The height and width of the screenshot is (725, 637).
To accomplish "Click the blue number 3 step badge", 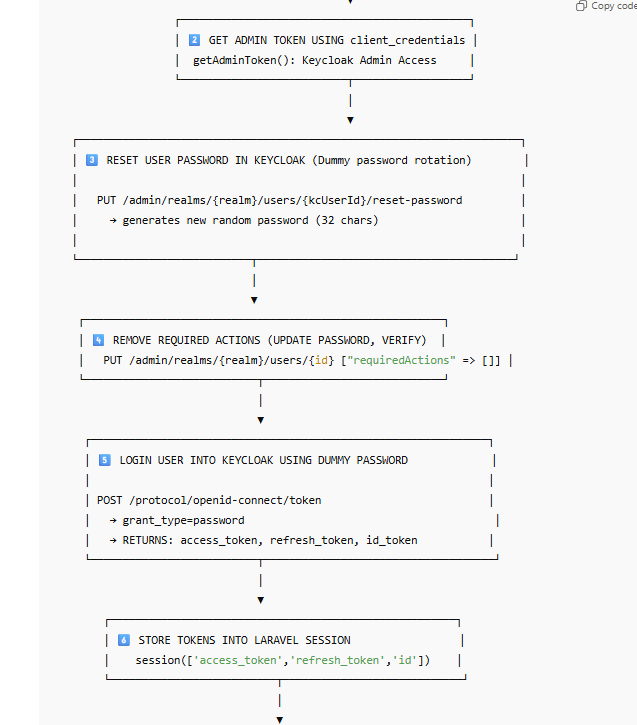I will (92, 160).
